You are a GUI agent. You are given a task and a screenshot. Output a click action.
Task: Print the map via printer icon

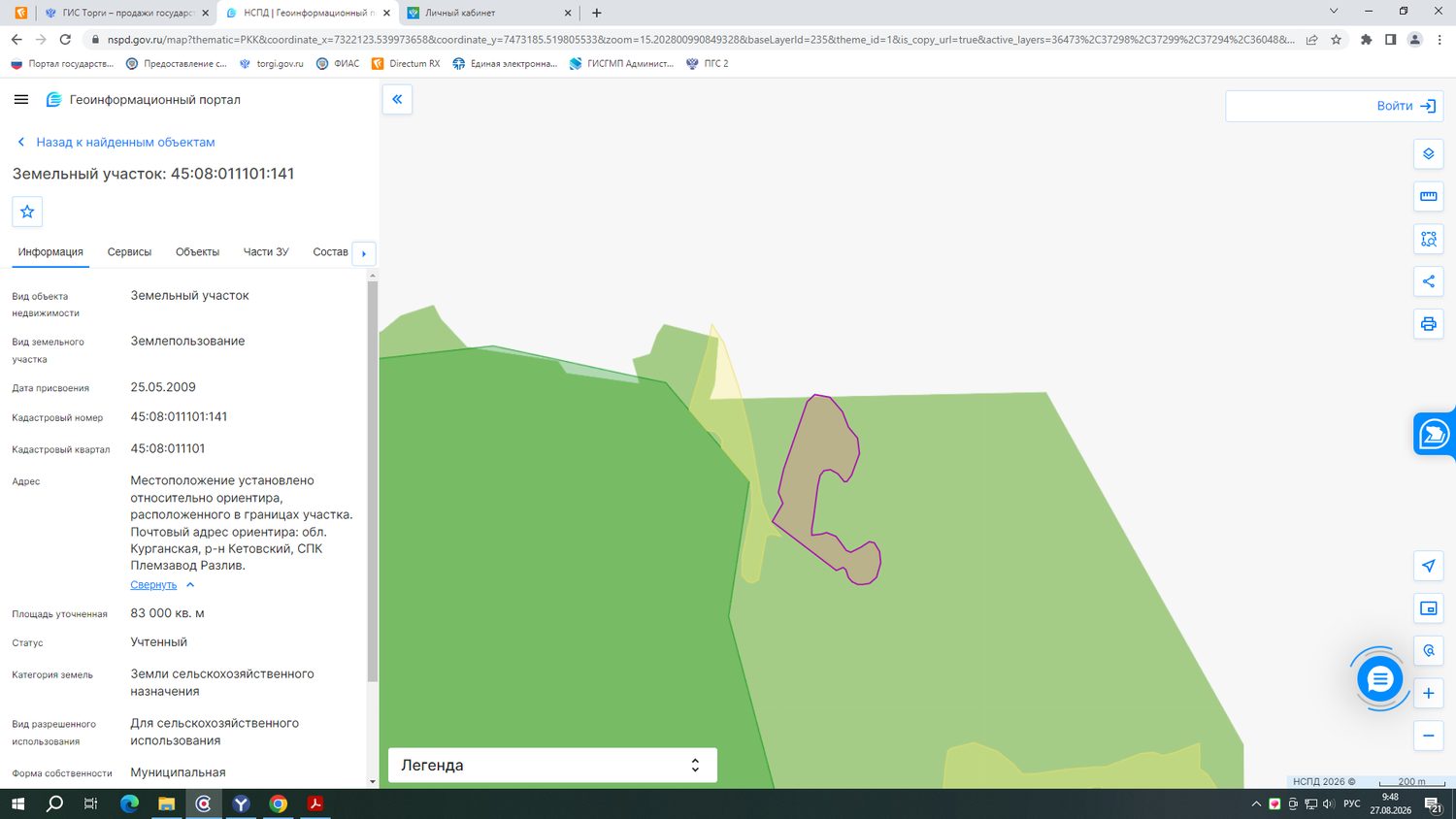click(x=1428, y=324)
